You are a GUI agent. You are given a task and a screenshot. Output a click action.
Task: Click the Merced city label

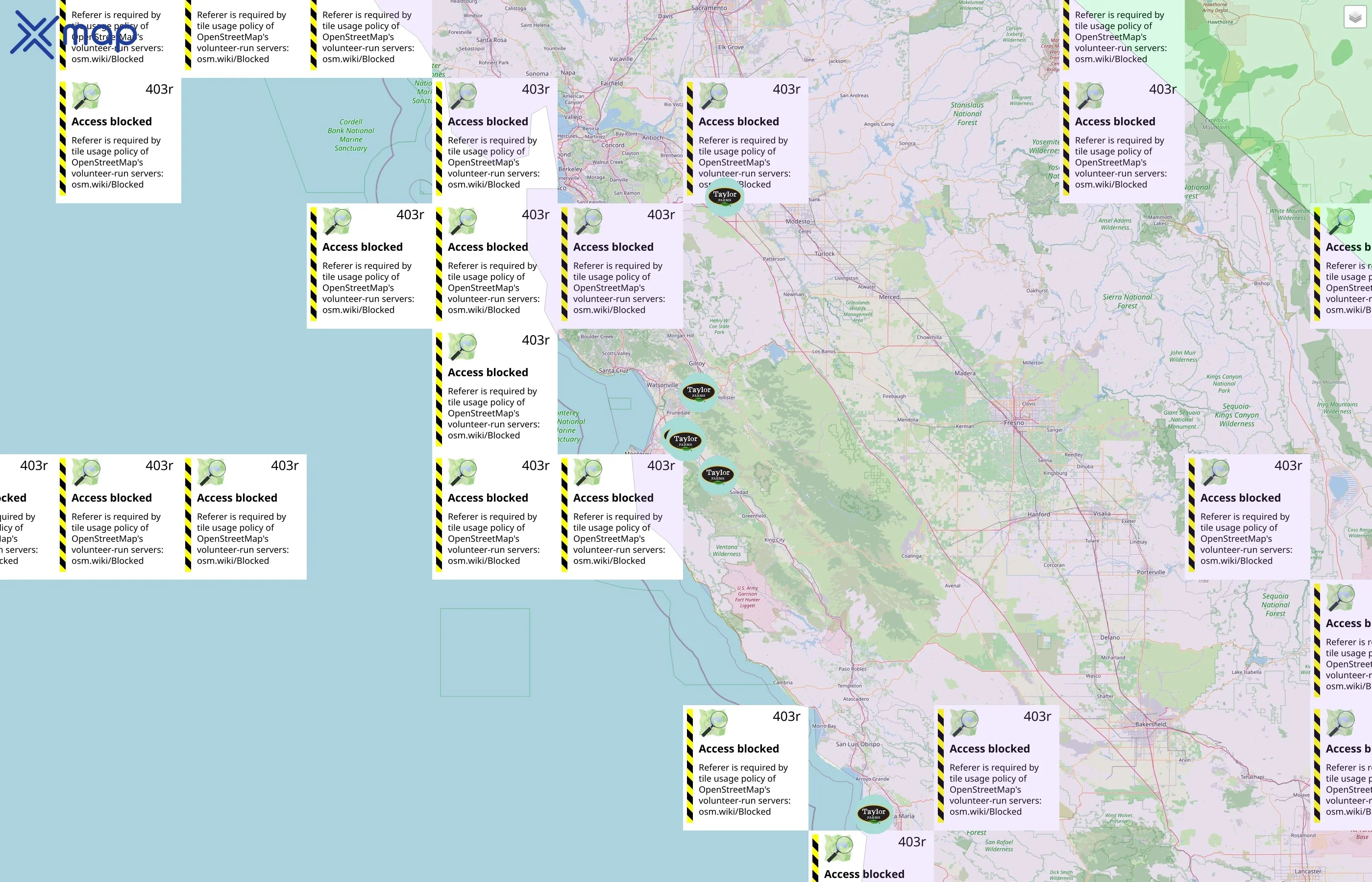889,296
